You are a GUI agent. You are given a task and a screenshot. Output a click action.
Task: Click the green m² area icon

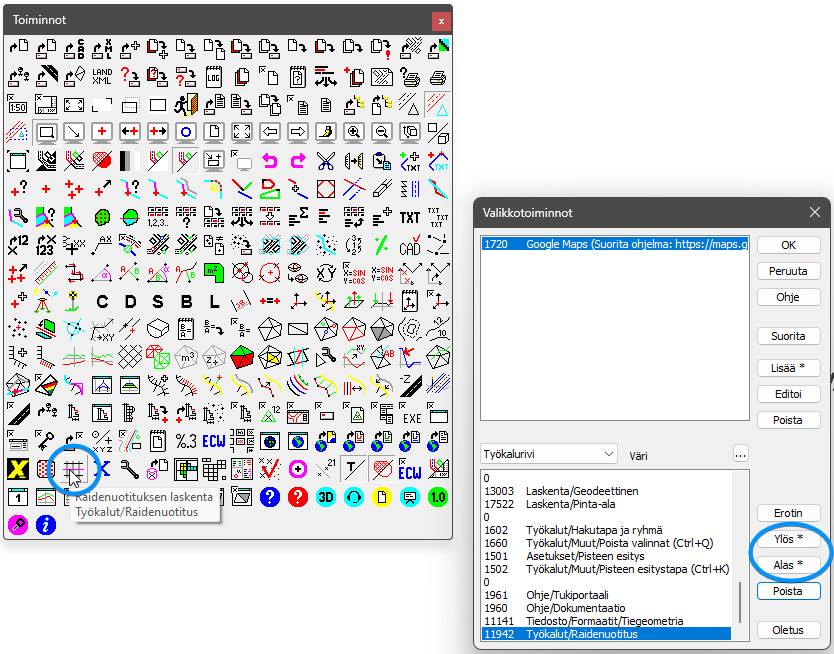(213, 272)
